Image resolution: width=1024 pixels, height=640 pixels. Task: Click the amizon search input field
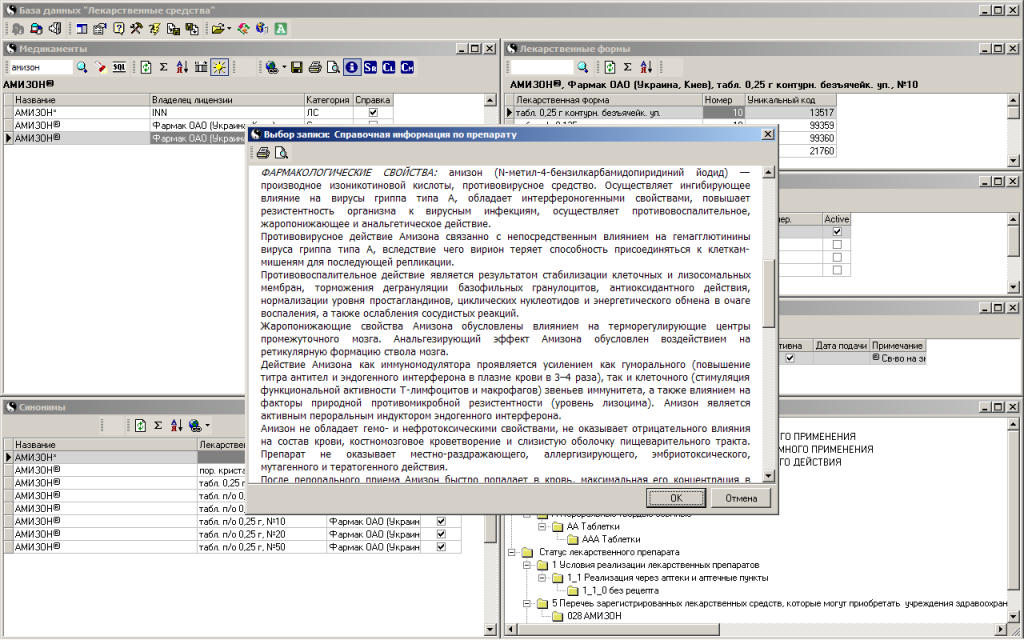pyautogui.click(x=40, y=67)
